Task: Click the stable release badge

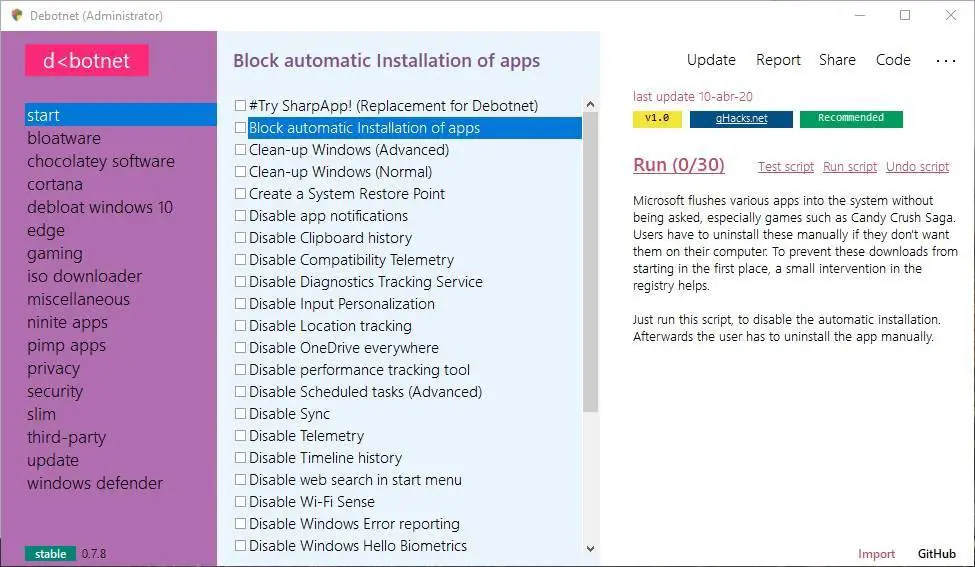Action: click(x=50, y=553)
